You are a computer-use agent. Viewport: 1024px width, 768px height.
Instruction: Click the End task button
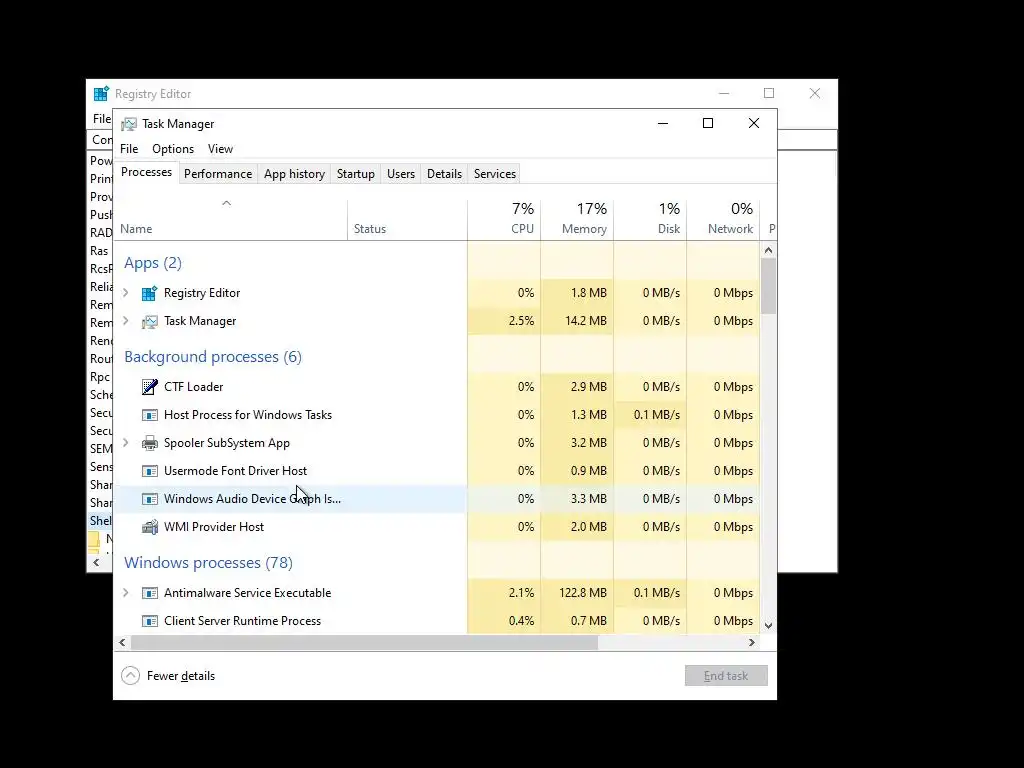(x=726, y=676)
